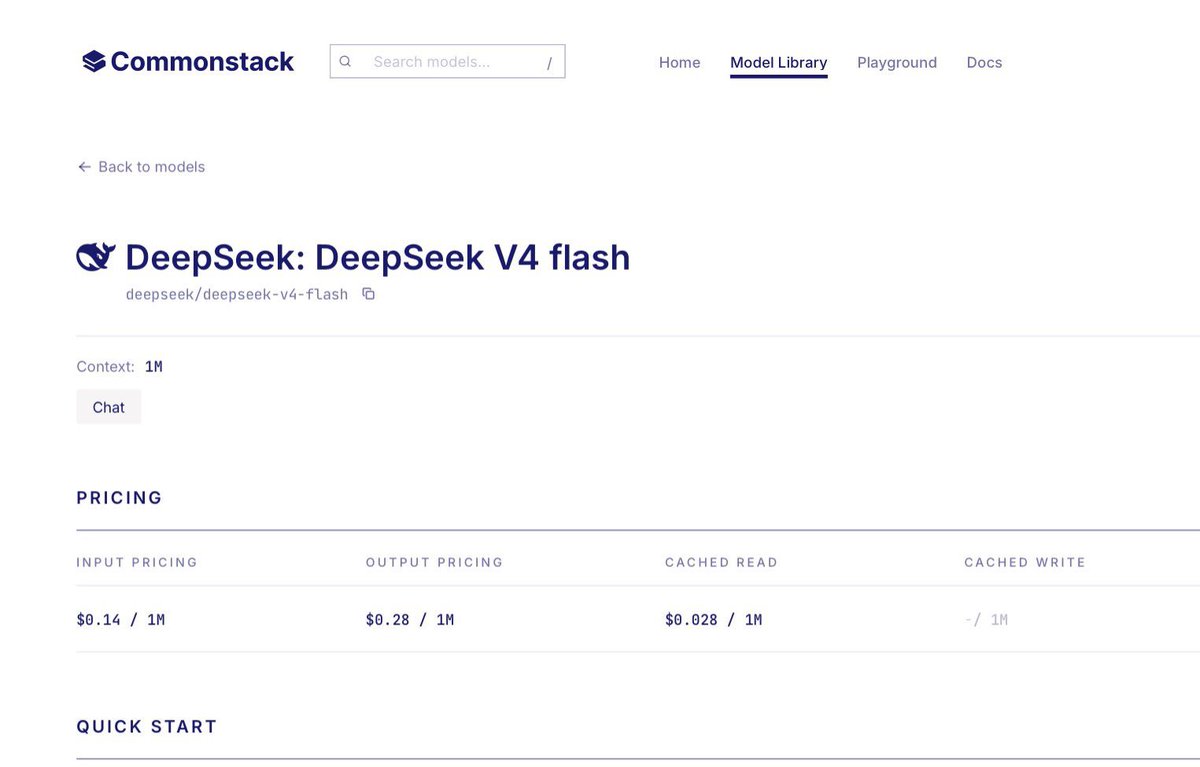This screenshot has width=1200, height=767.
Task: Return via Back to models link
Action: [141, 167]
